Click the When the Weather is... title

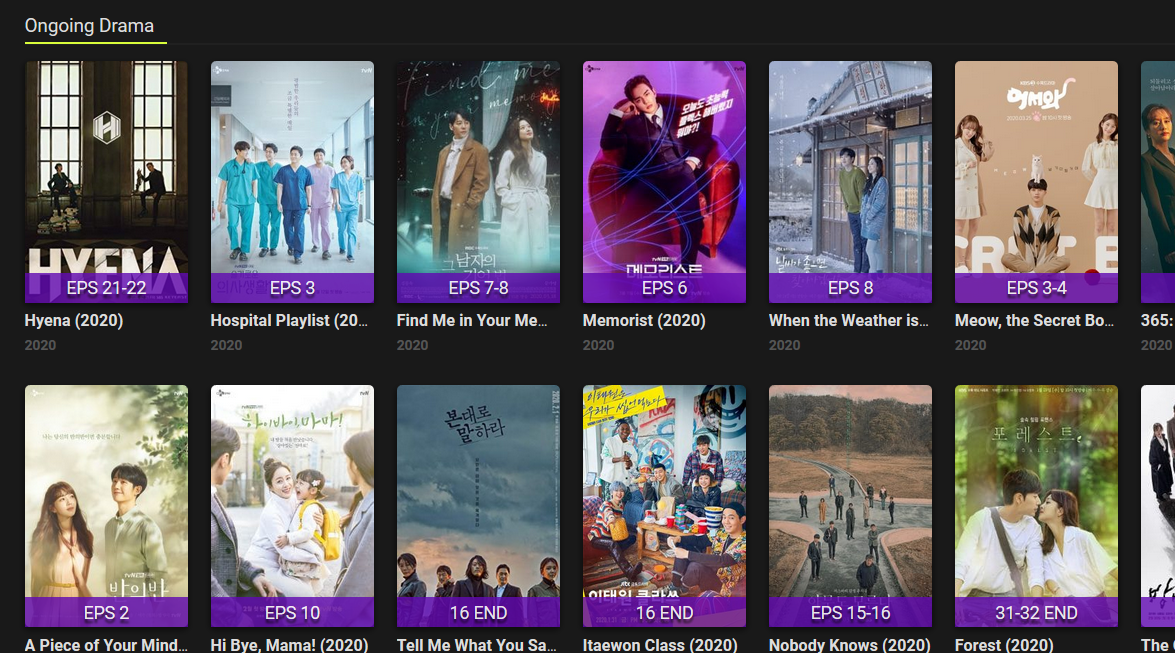click(x=849, y=320)
